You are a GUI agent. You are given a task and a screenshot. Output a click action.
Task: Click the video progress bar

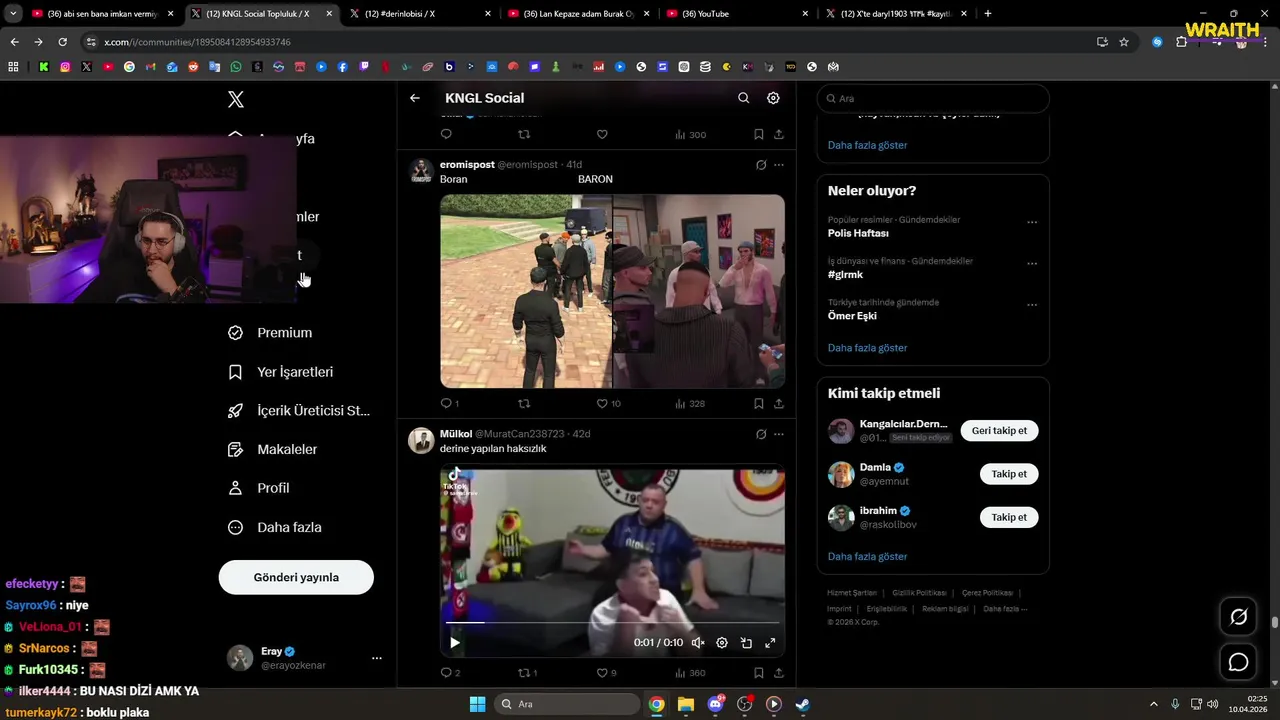612,622
